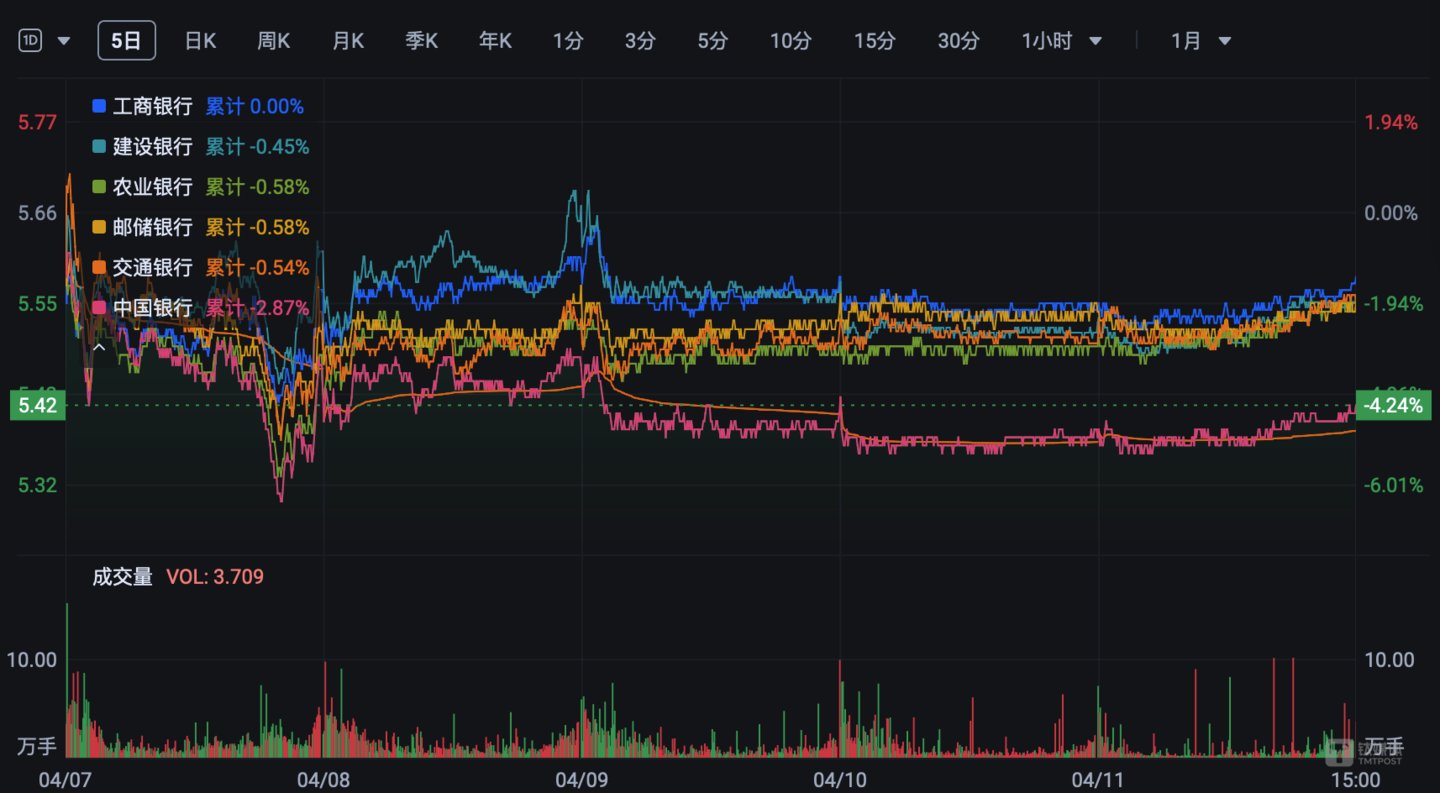Select the 1分 interval

click(568, 41)
